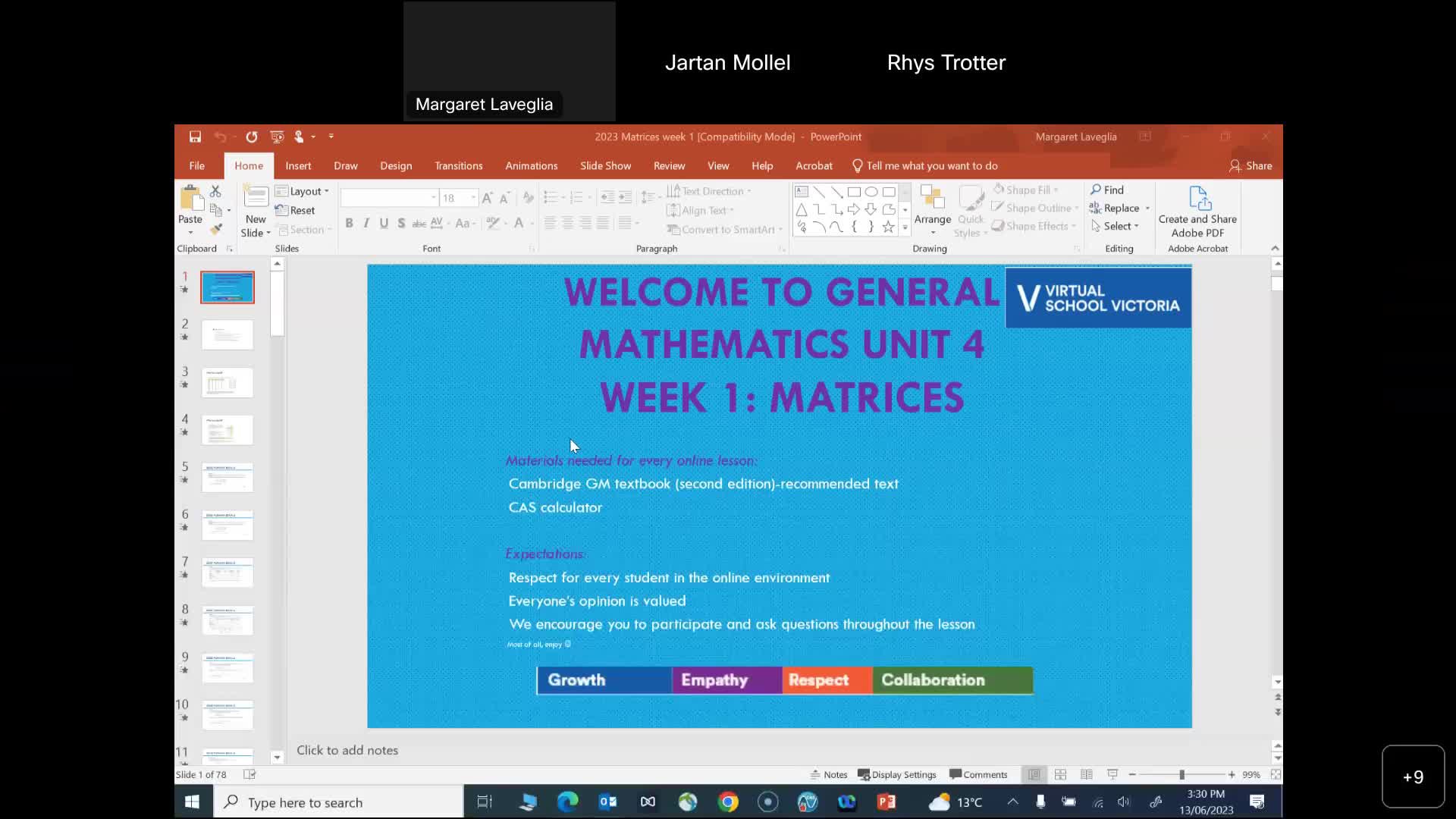Screen dimensions: 1456x819
Task: Select slide 4 thumbnail in slide panel
Action: [227, 430]
